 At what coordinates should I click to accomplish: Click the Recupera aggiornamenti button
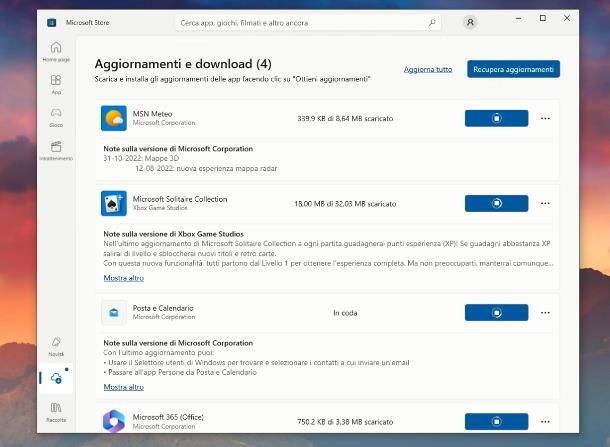click(x=514, y=69)
